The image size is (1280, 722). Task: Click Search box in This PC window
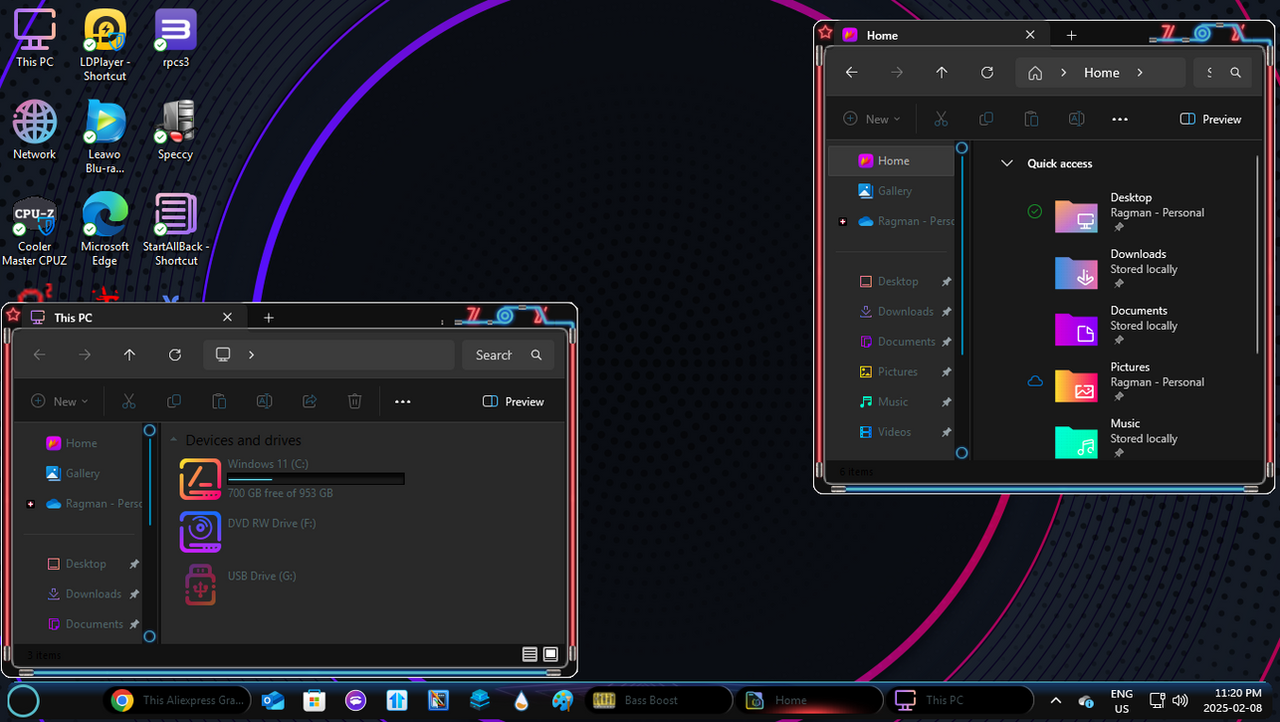tap(508, 355)
